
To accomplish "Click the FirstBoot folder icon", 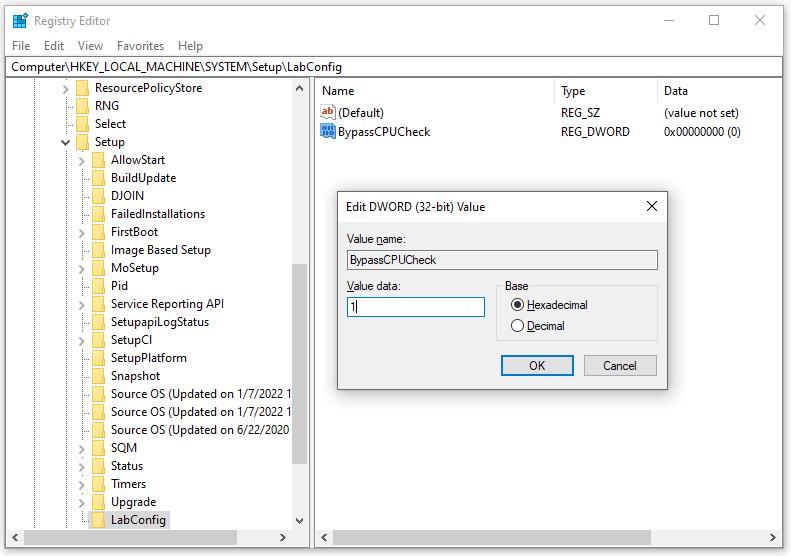I will coord(99,232).
